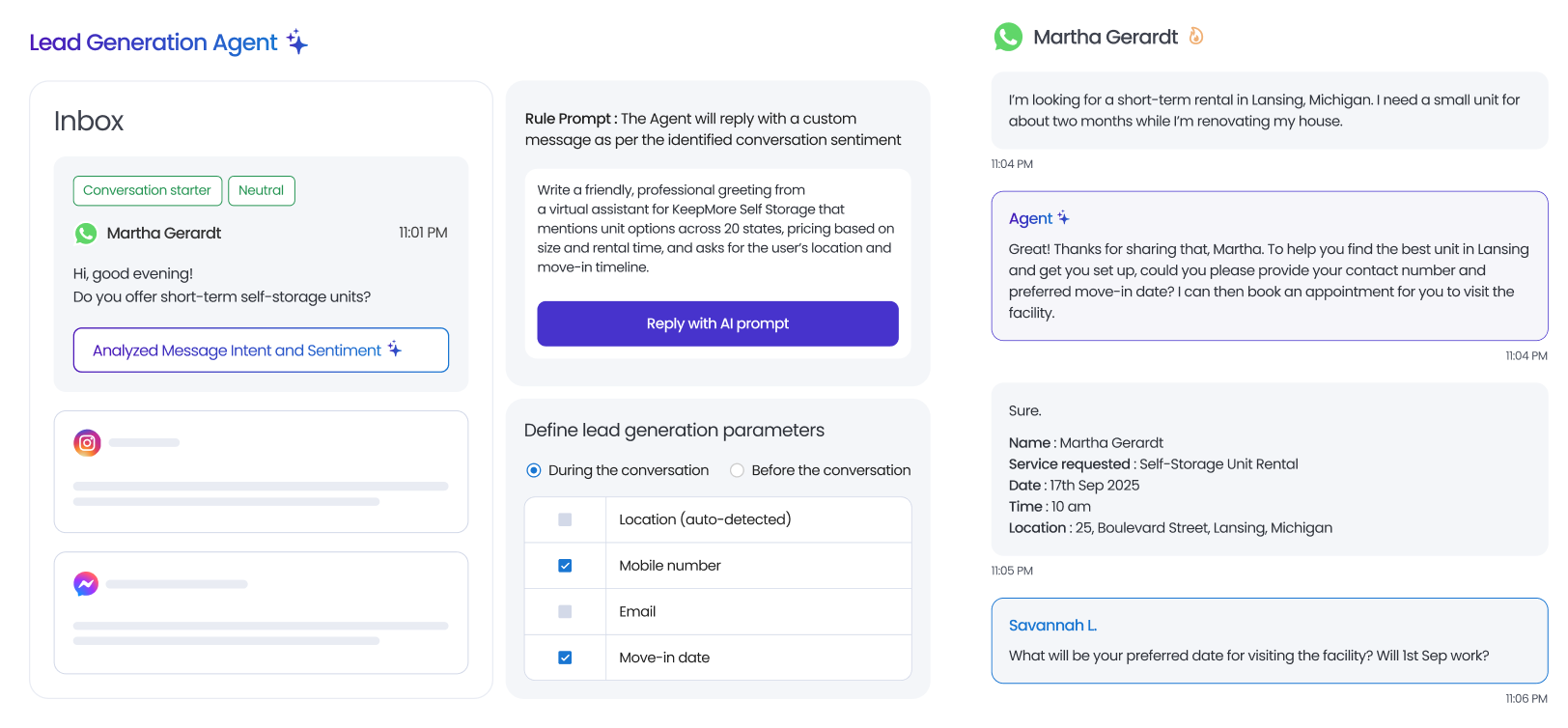Image resolution: width=1568 pixels, height=728 pixels.
Task: Select the During the conversation radio option
Action: pos(534,470)
